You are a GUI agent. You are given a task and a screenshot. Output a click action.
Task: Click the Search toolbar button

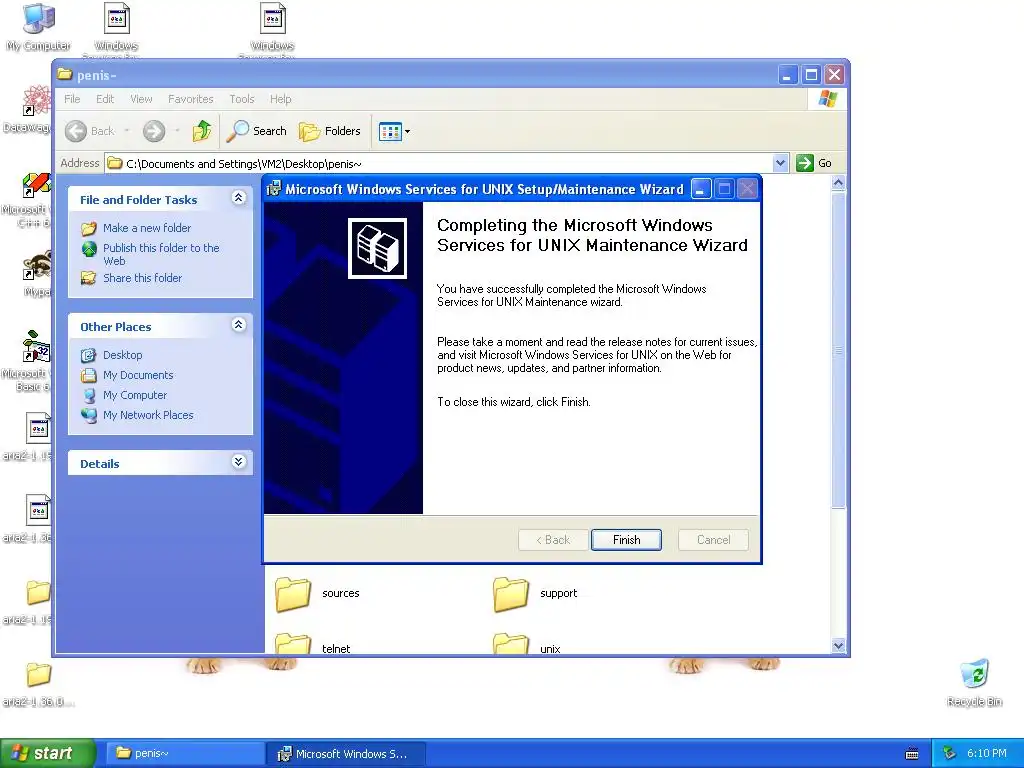(257, 131)
